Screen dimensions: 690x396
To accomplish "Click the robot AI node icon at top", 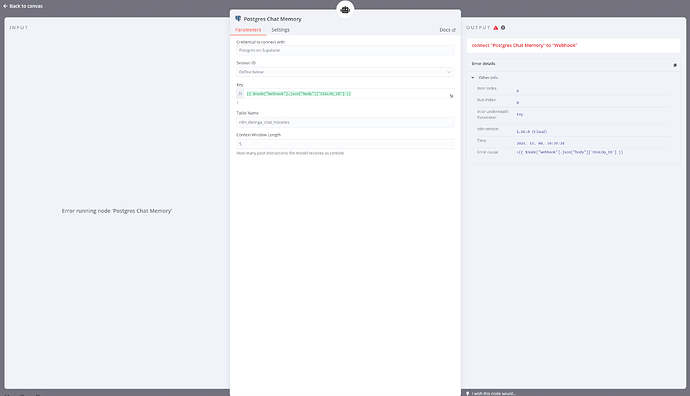I will 345,10.
